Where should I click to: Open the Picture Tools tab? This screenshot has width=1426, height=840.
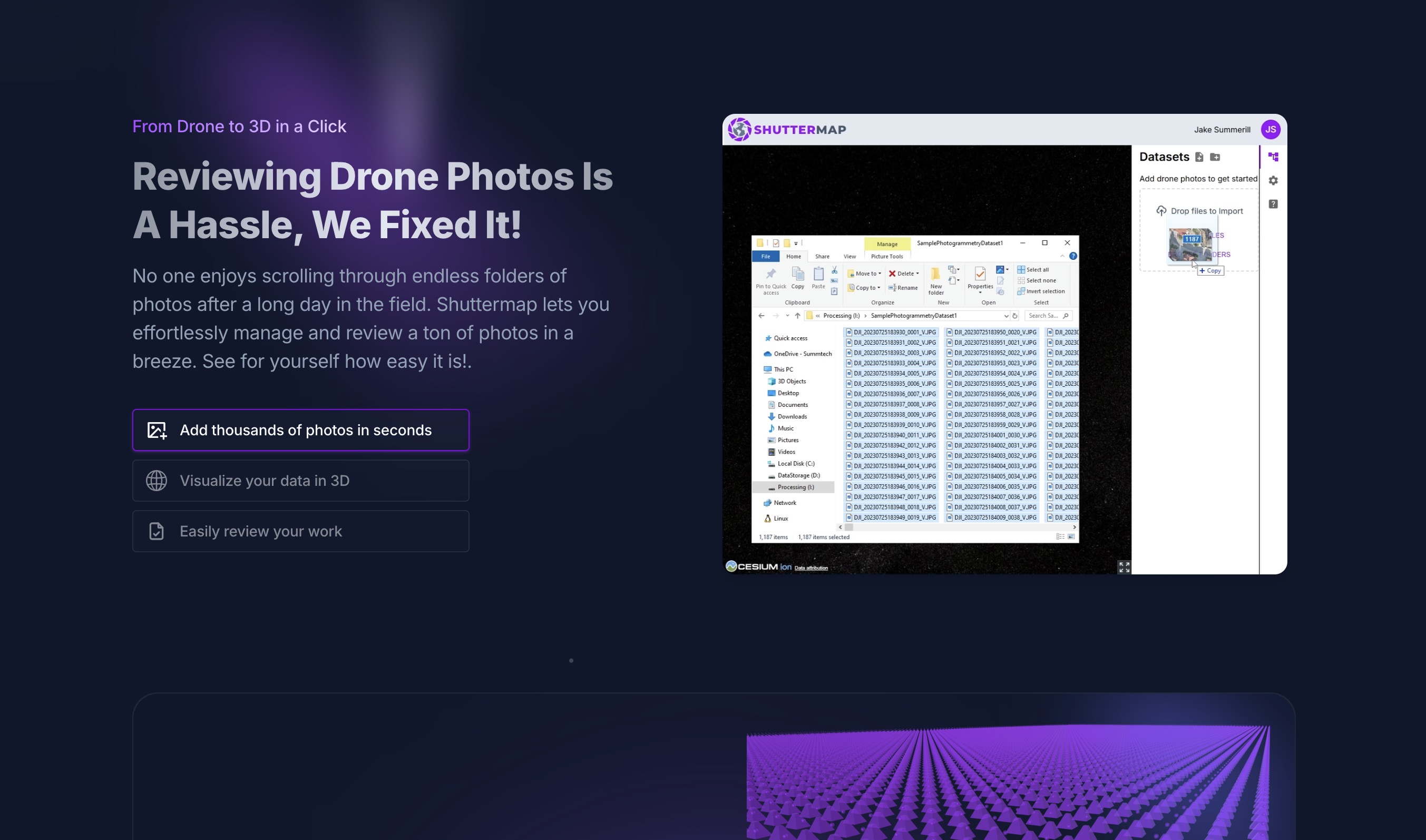tap(886, 257)
